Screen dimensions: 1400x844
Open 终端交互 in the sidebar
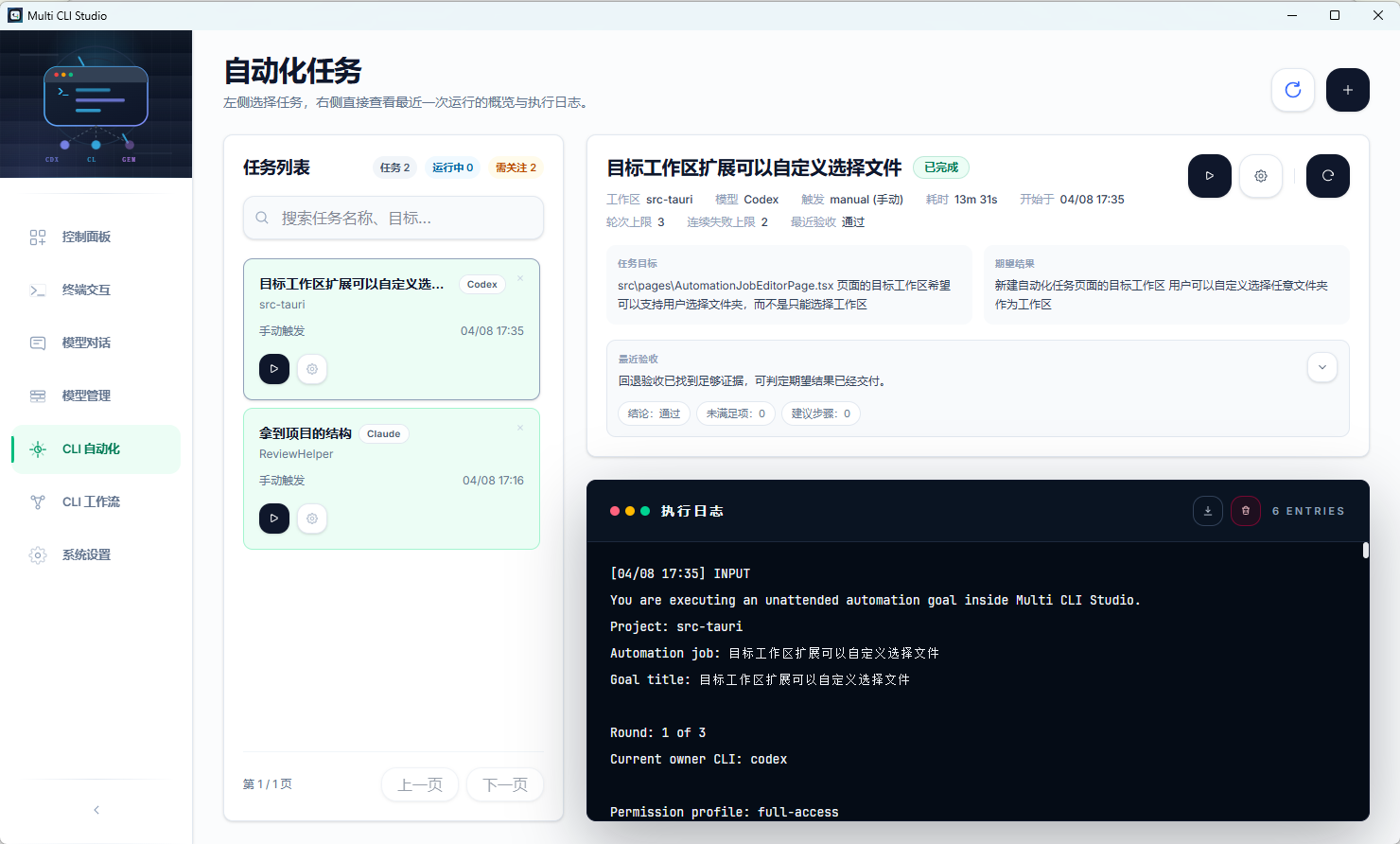point(96,290)
